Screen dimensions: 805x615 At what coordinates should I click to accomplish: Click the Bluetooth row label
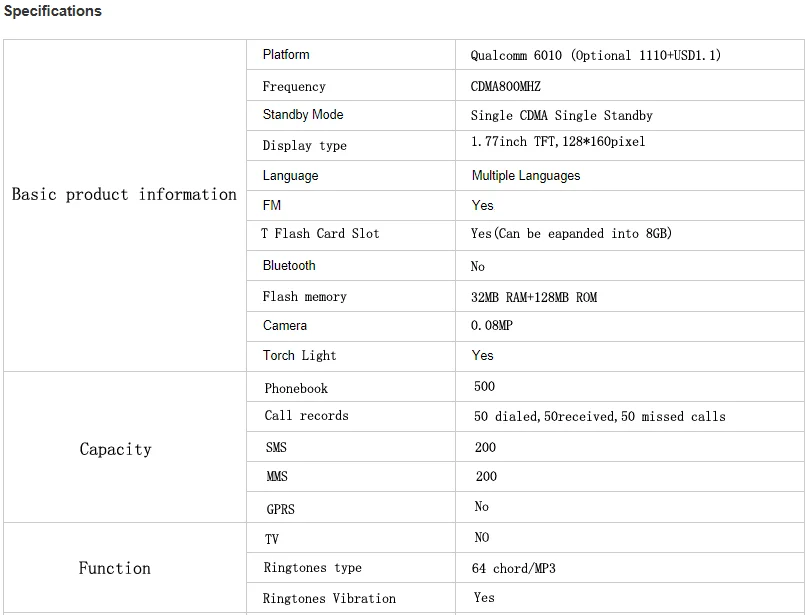click(x=289, y=266)
